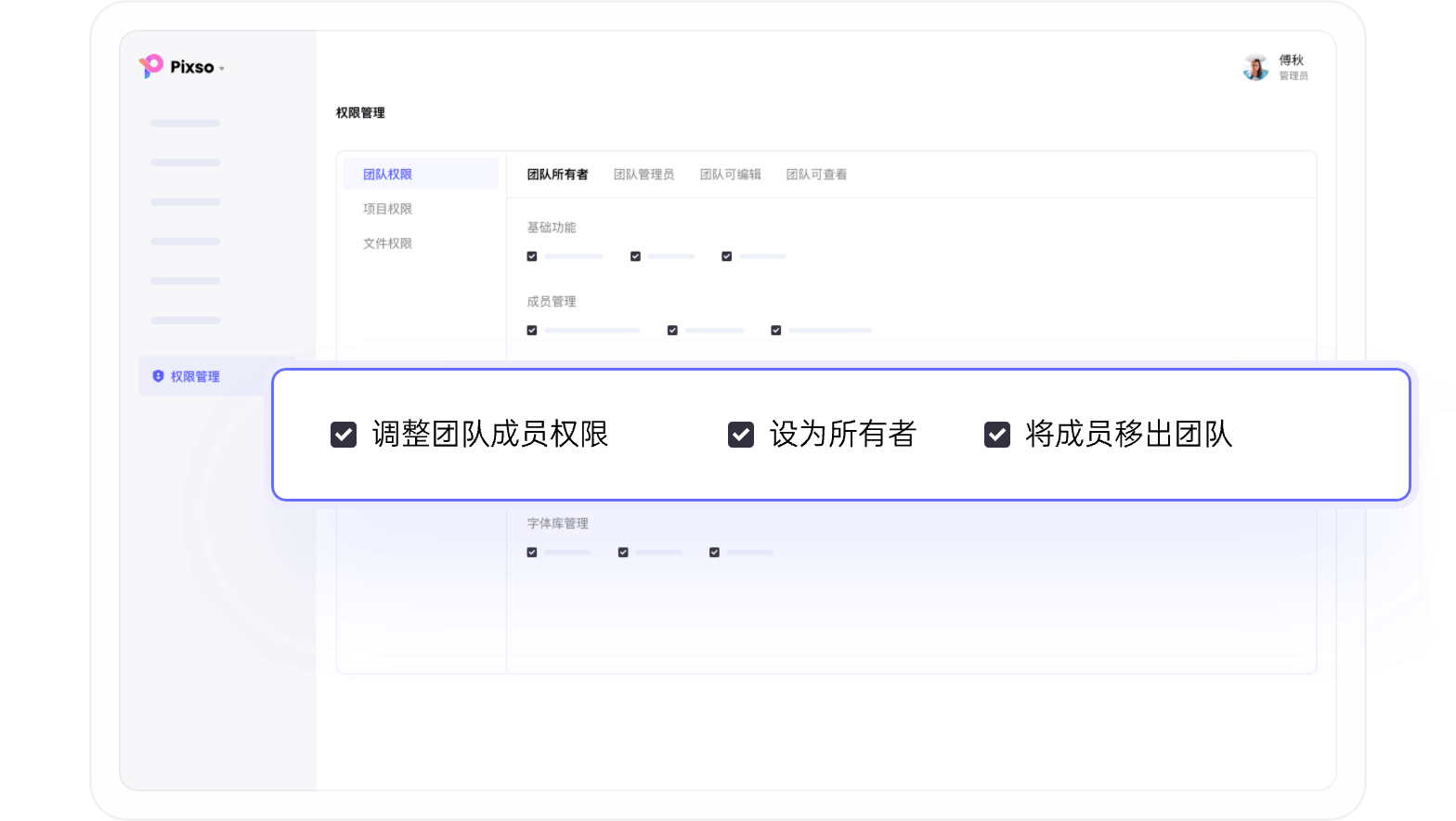Toggle the 设为所有者 checkbox
The width and height of the screenshot is (1456, 821).
(741, 435)
